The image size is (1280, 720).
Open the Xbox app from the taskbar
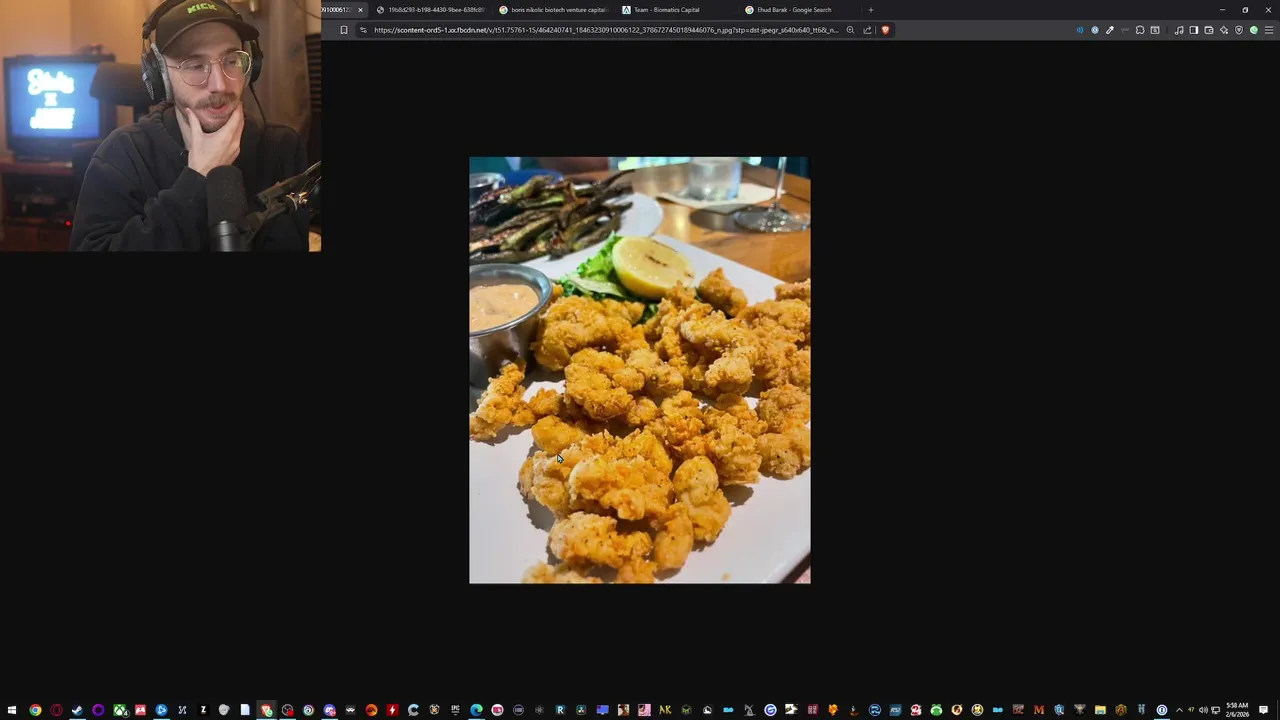click(x=120, y=710)
